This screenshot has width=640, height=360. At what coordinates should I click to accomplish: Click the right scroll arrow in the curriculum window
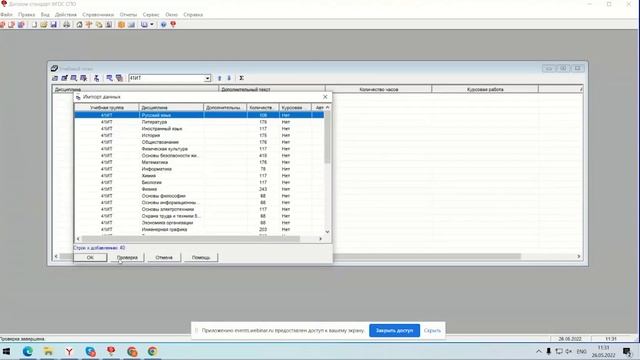coord(579,256)
